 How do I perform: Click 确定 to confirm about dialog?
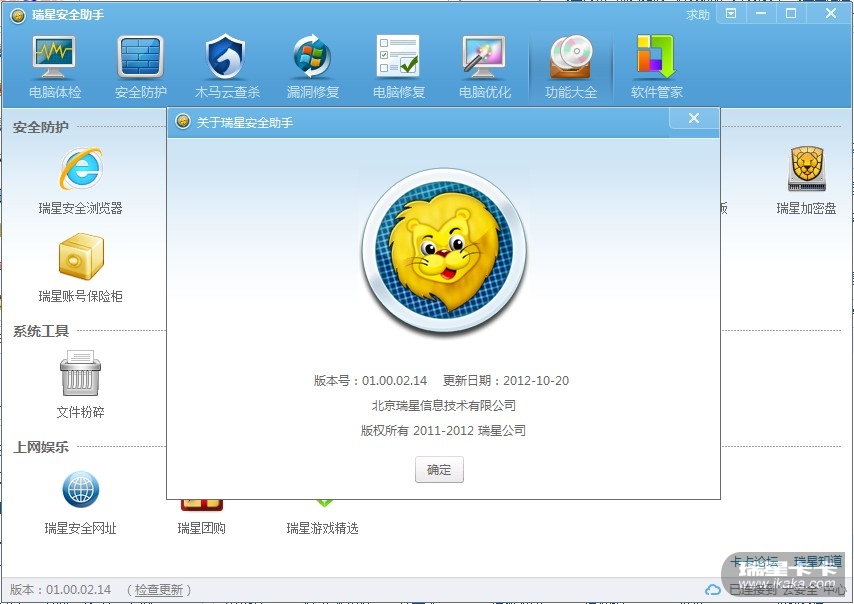tap(439, 469)
